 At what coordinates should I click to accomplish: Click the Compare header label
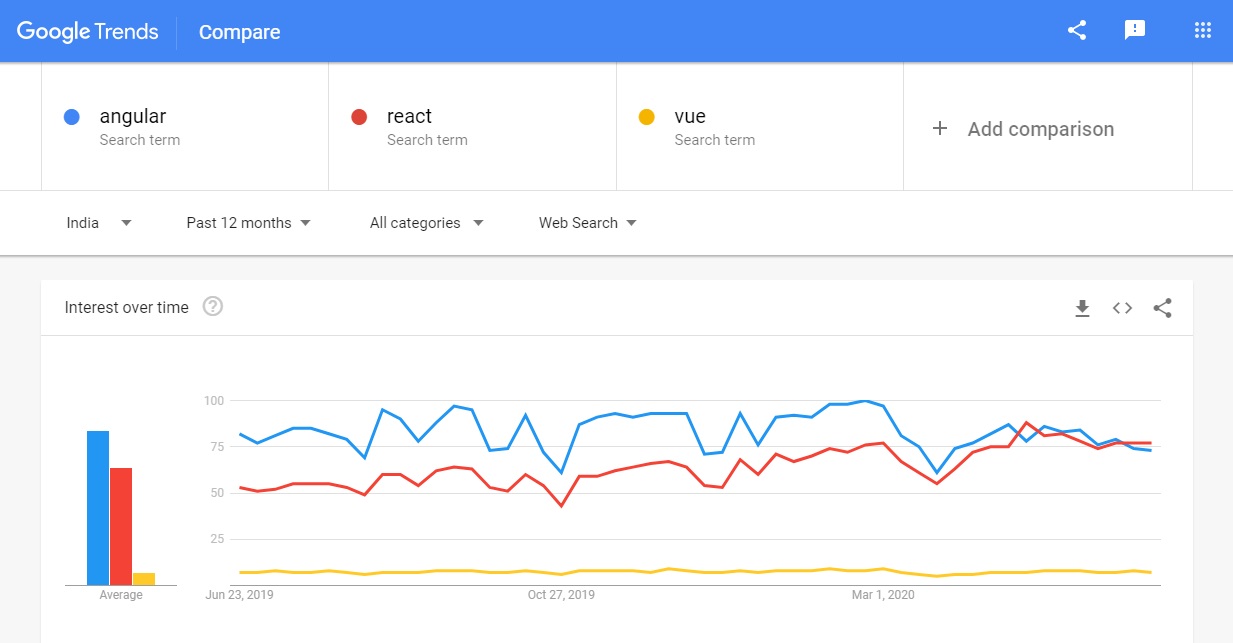pos(239,32)
